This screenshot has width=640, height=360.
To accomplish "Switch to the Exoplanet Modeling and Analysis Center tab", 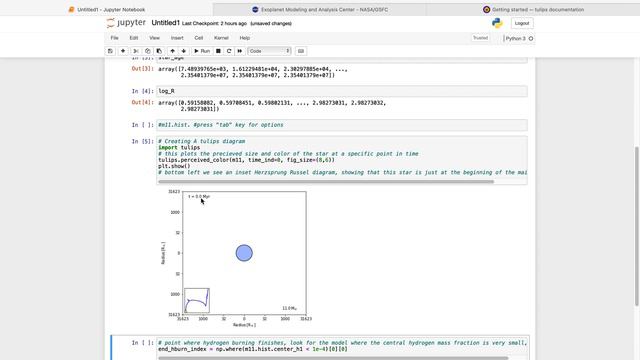I will click(320, 9).
